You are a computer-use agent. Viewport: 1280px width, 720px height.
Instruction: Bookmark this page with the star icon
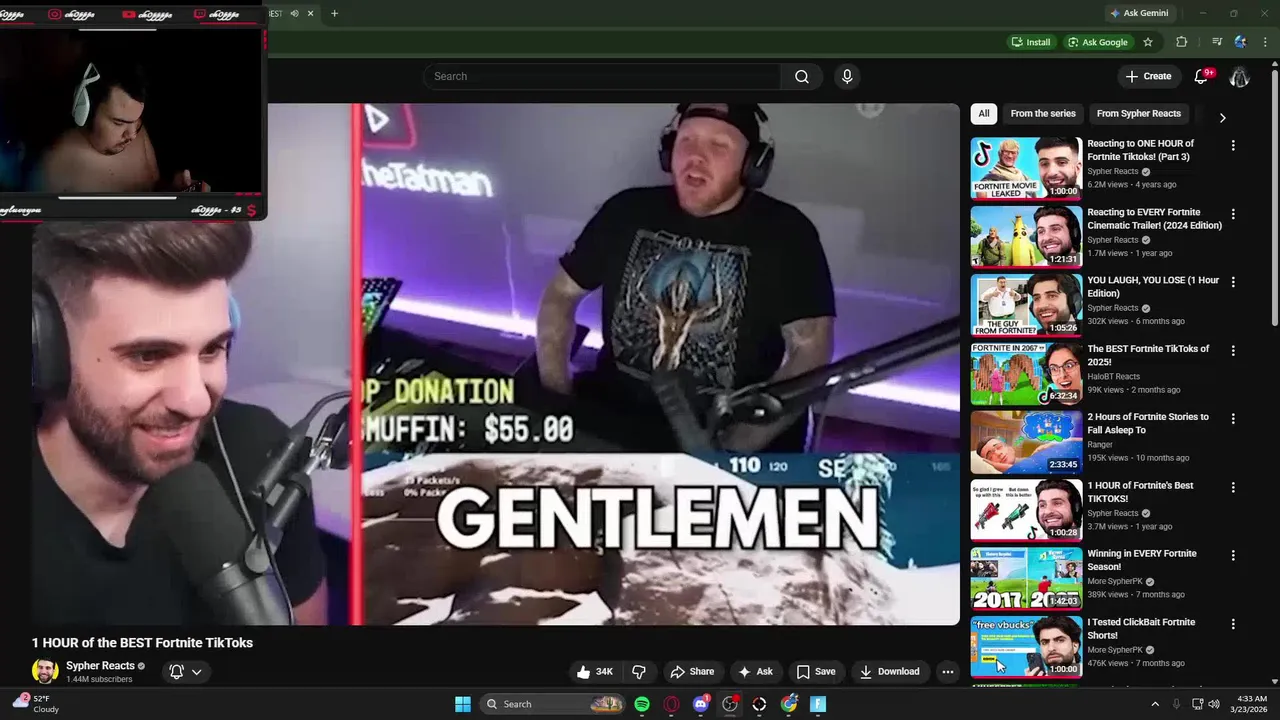point(1148,42)
